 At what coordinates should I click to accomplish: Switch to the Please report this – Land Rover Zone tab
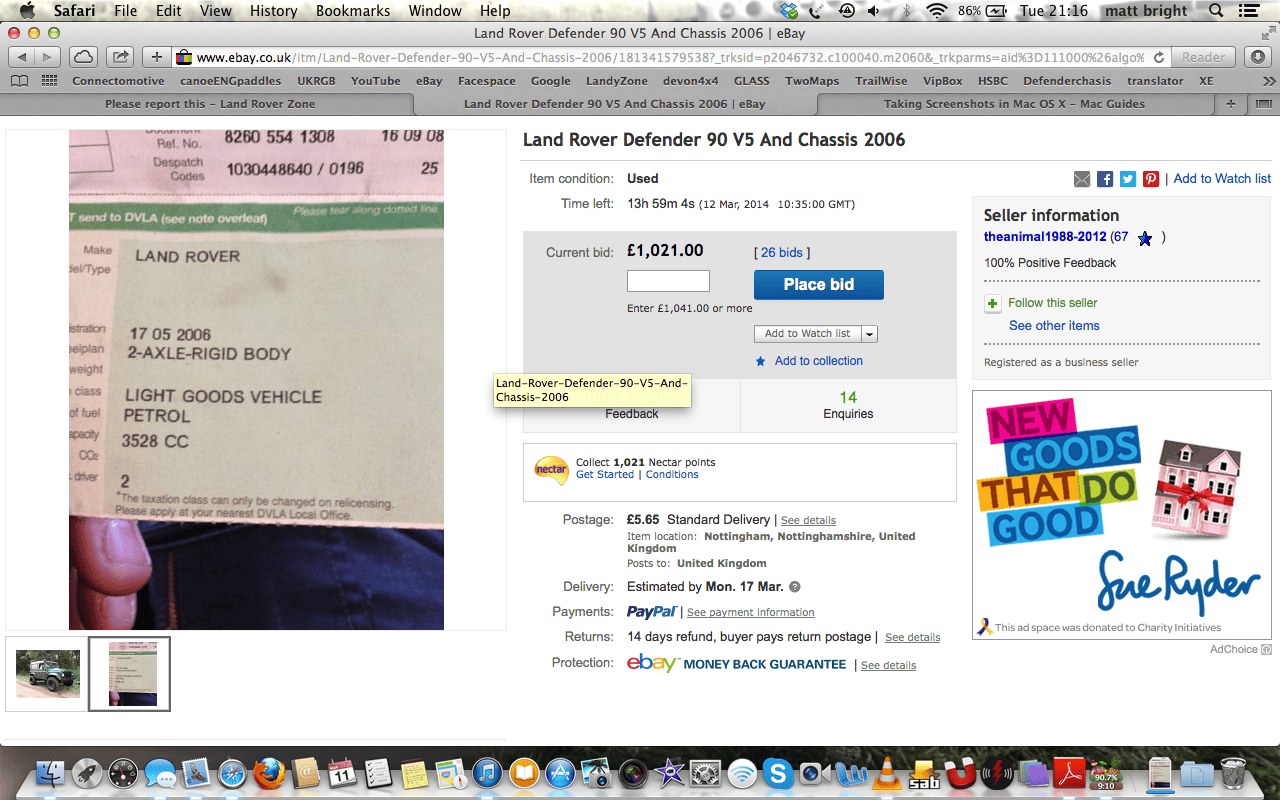tap(210, 103)
